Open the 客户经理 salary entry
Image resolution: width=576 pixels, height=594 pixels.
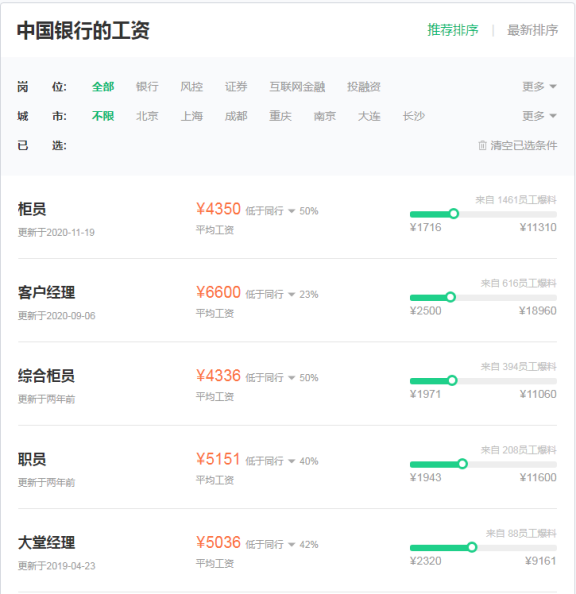(46, 293)
